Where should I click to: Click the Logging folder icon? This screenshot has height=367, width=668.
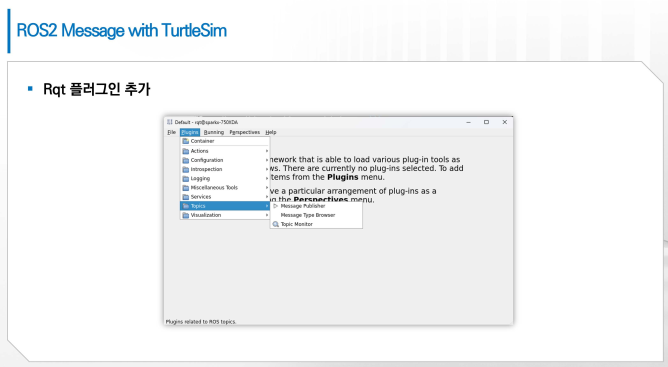pyautogui.click(x=186, y=179)
